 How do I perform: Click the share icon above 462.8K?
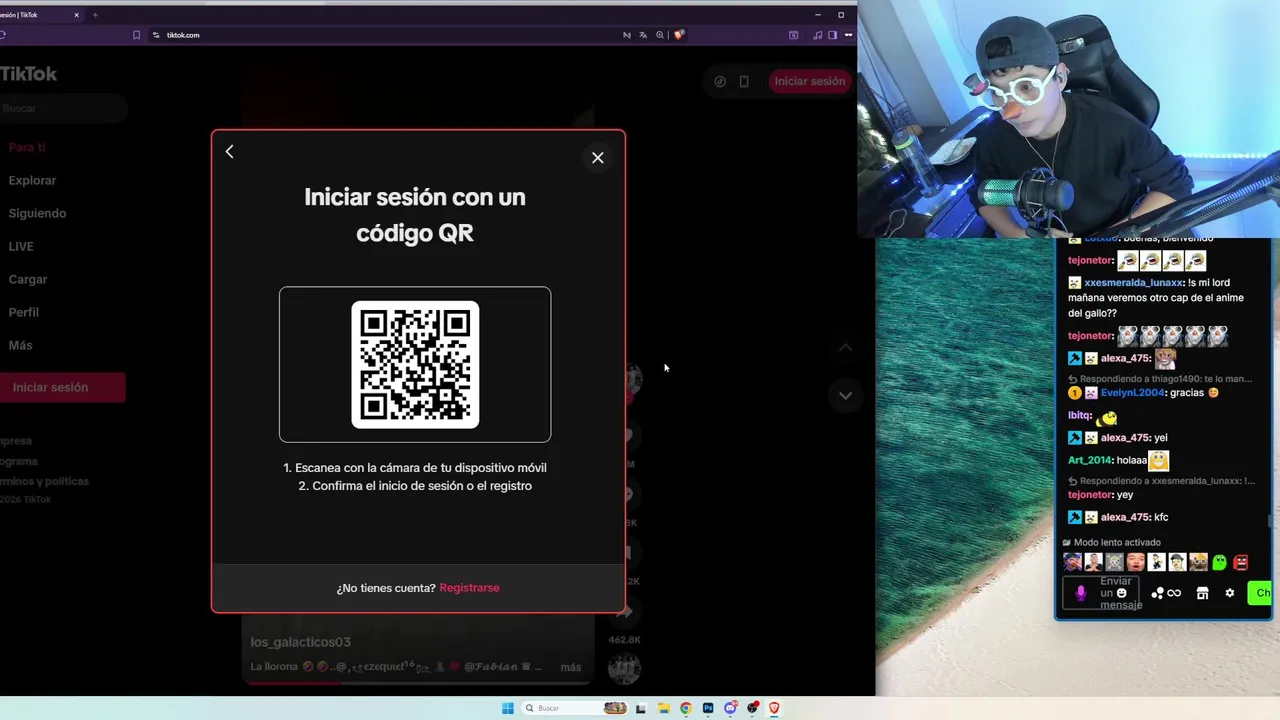pos(625,612)
